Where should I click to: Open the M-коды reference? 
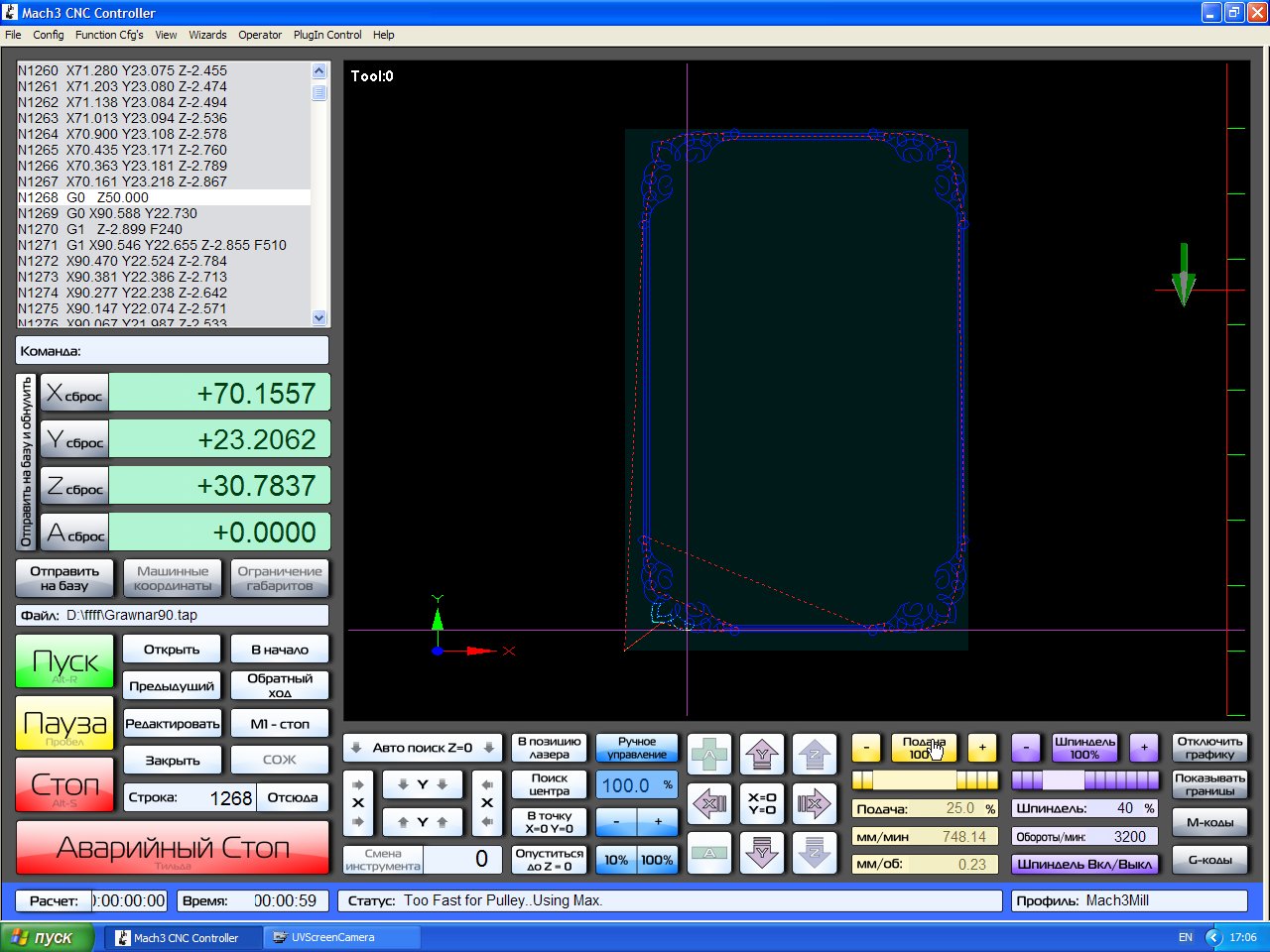(1209, 821)
